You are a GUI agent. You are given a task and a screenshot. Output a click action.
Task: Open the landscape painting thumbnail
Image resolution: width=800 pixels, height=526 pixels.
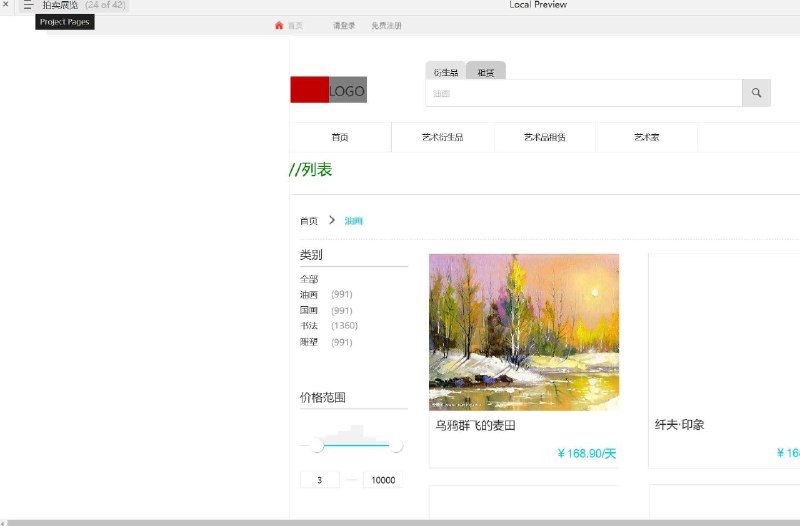click(x=524, y=332)
